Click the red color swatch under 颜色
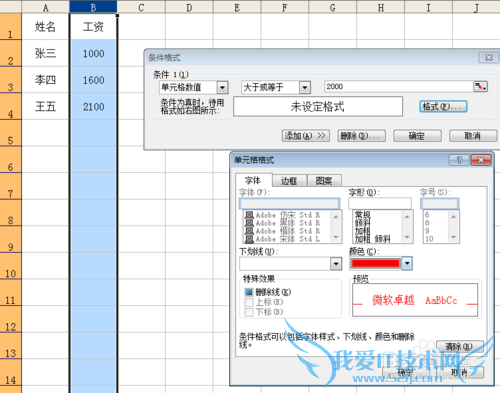This screenshot has height=393, width=500. click(375, 263)
